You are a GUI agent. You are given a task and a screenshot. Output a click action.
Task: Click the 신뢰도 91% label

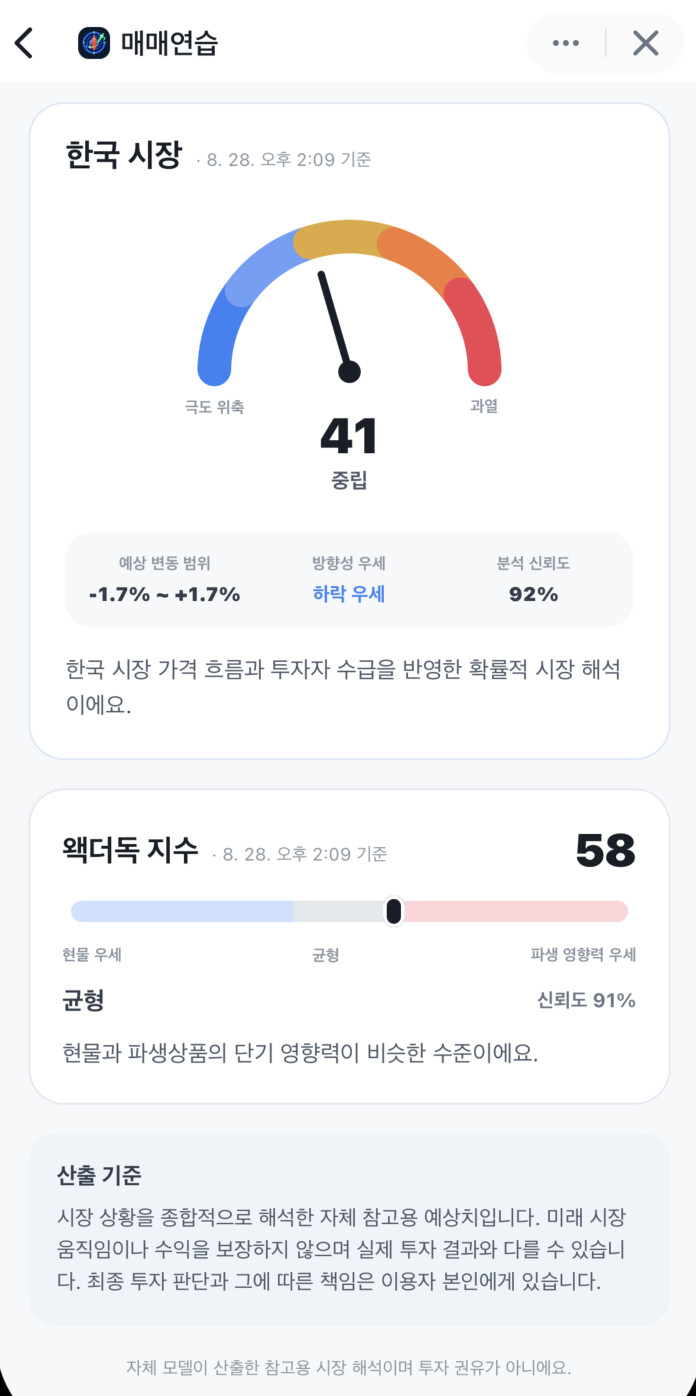tap(586, 1000)
